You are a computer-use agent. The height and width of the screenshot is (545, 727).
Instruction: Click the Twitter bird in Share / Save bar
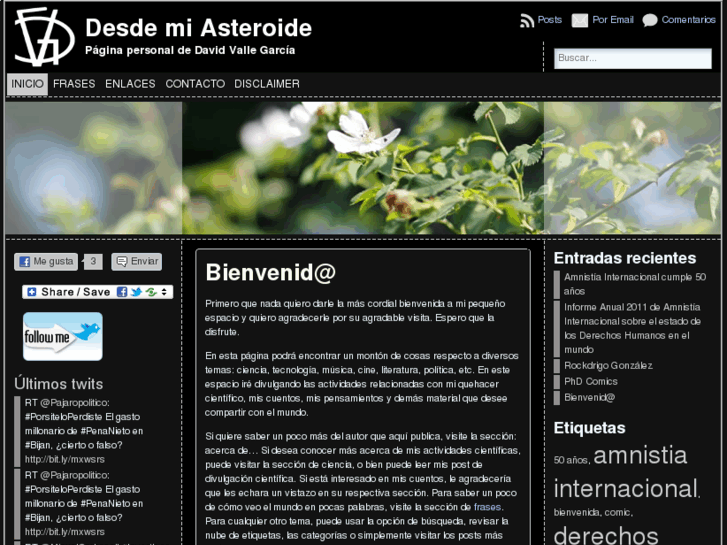136,292
